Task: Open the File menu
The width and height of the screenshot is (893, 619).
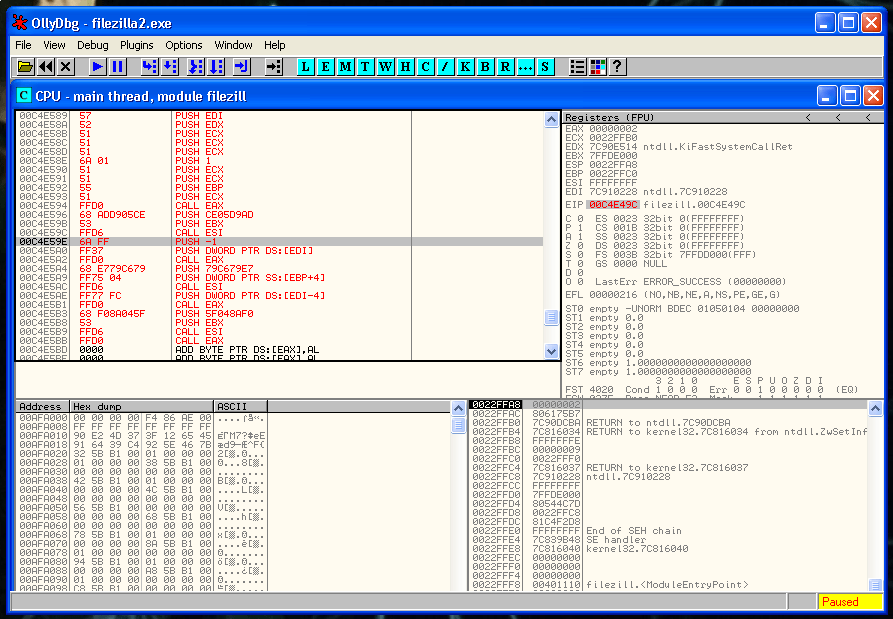Action: coord(23,45)
